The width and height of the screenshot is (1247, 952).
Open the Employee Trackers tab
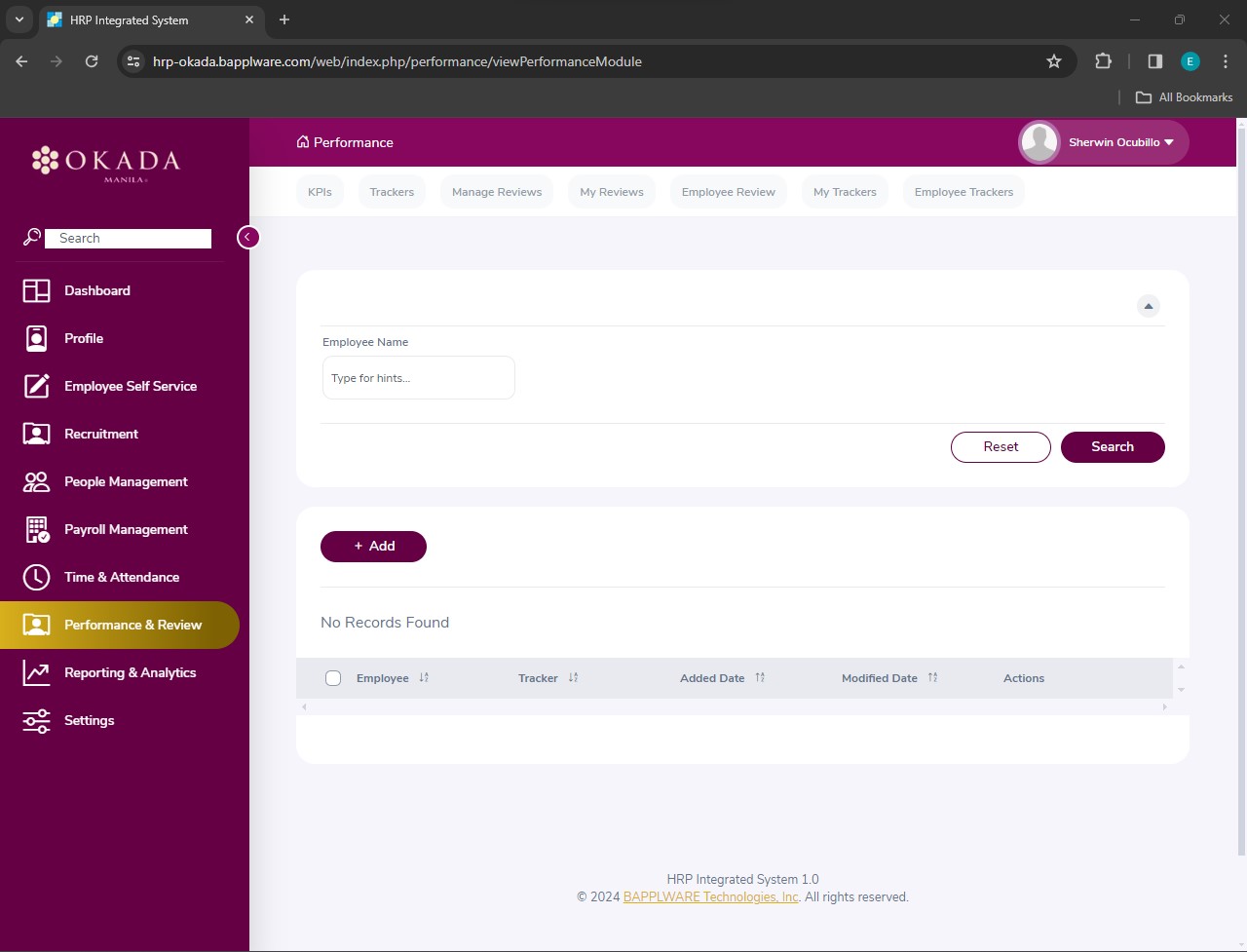[x=964, y=192]
